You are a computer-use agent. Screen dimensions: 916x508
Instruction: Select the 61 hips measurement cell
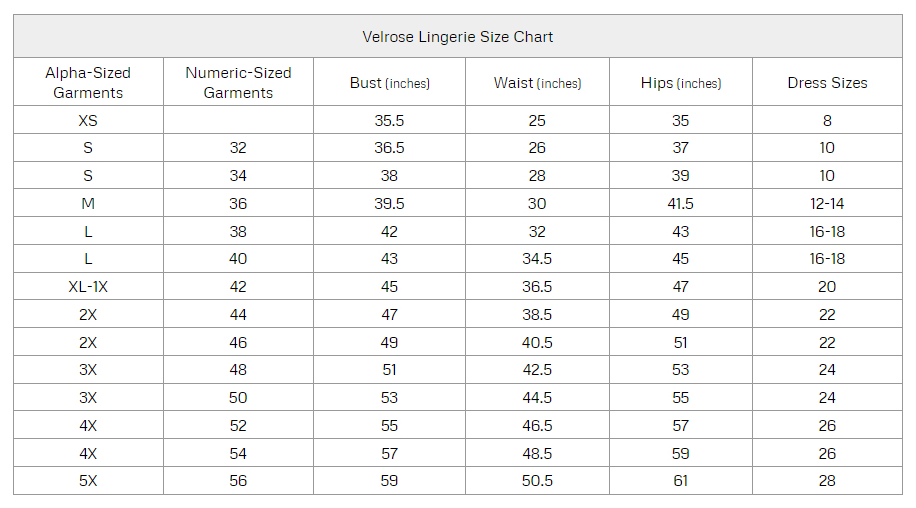tap(680, 481)
